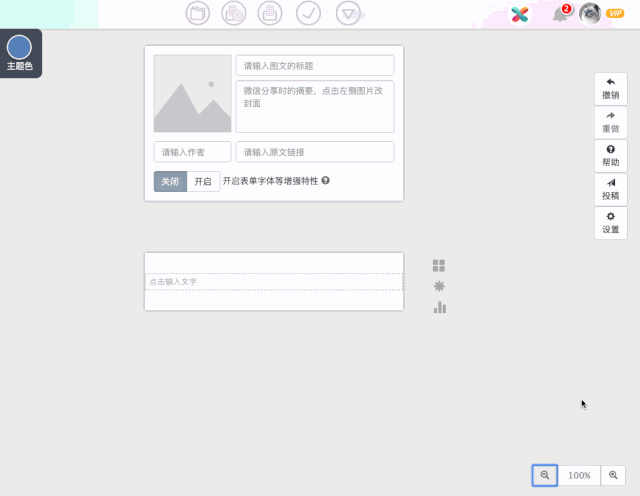Click the zoom out magnifier button
The height and width of the screenshot is (496, 640).
tap(544, 475)
